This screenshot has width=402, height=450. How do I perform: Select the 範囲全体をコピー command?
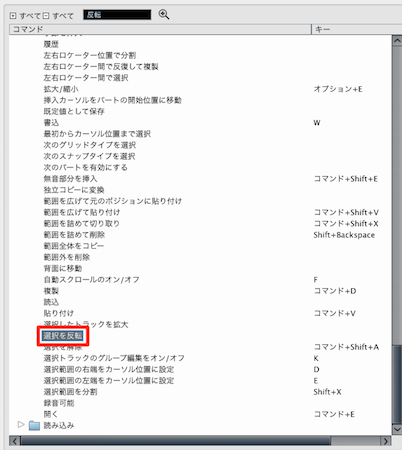click(74, 246)
